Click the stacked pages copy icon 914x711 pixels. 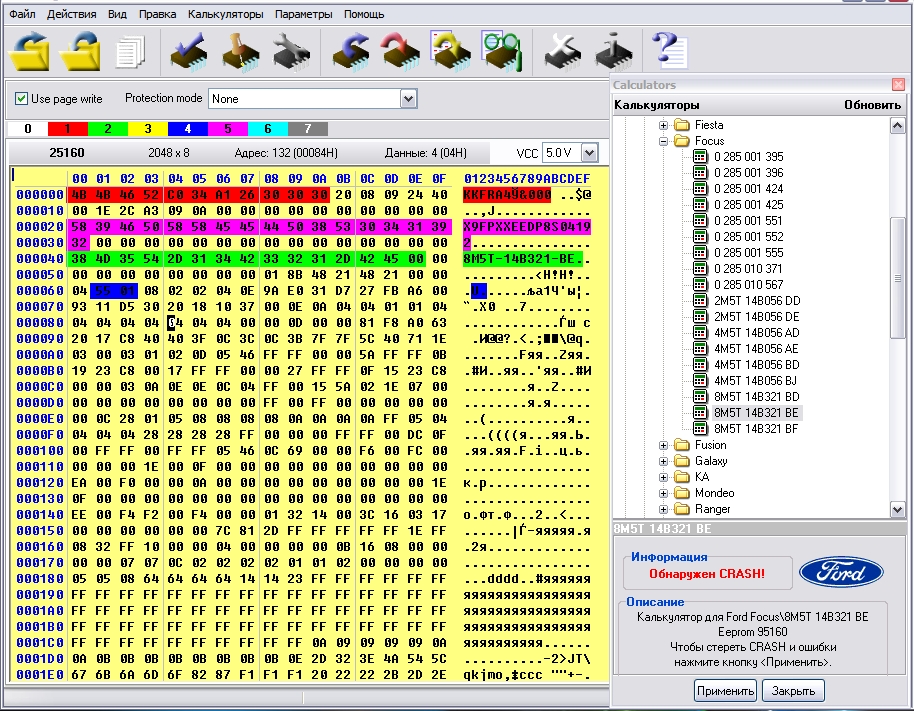(130, 52)
